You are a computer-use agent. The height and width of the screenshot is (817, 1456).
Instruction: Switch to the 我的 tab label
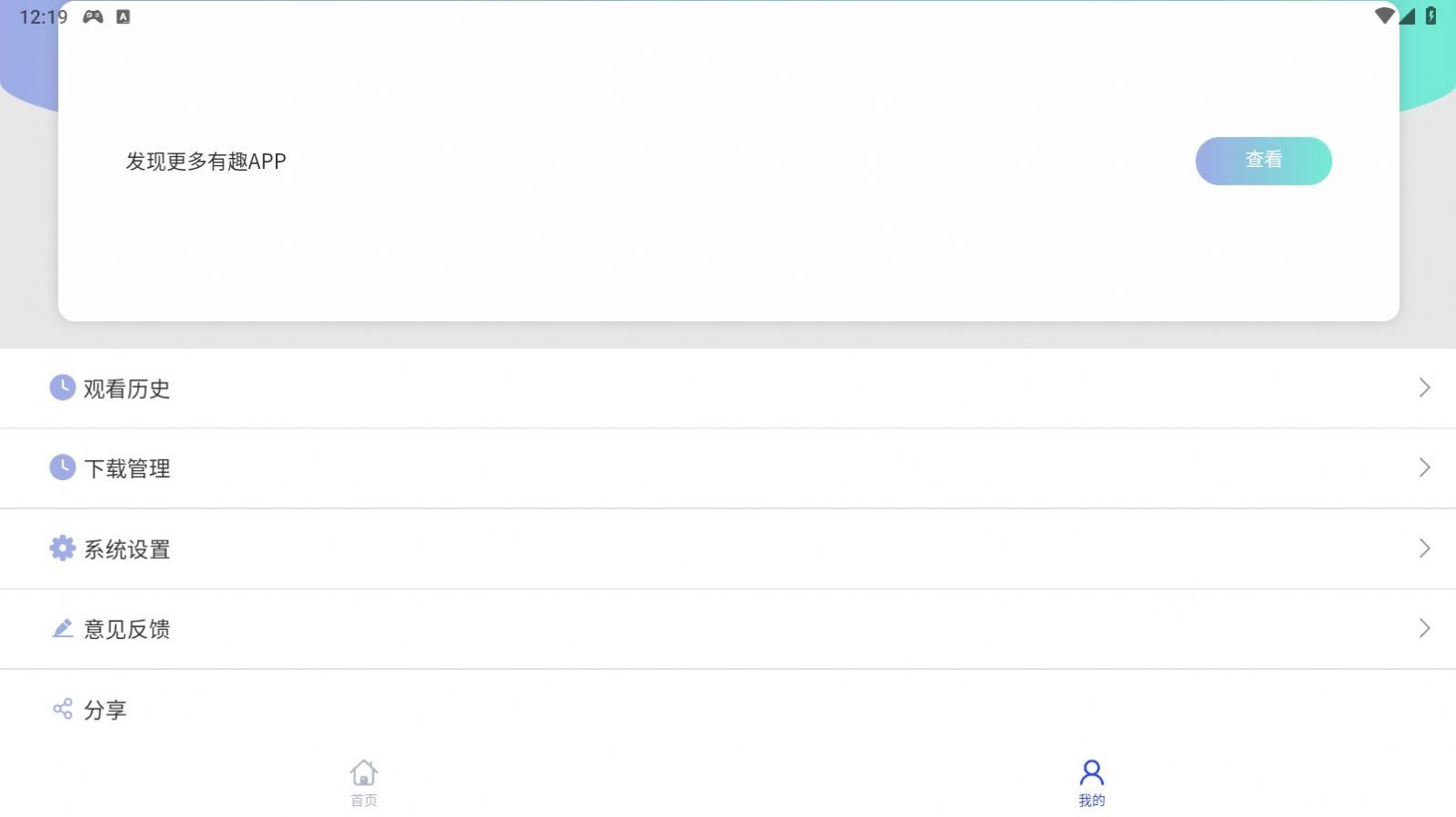click(x=1092, y=801)
